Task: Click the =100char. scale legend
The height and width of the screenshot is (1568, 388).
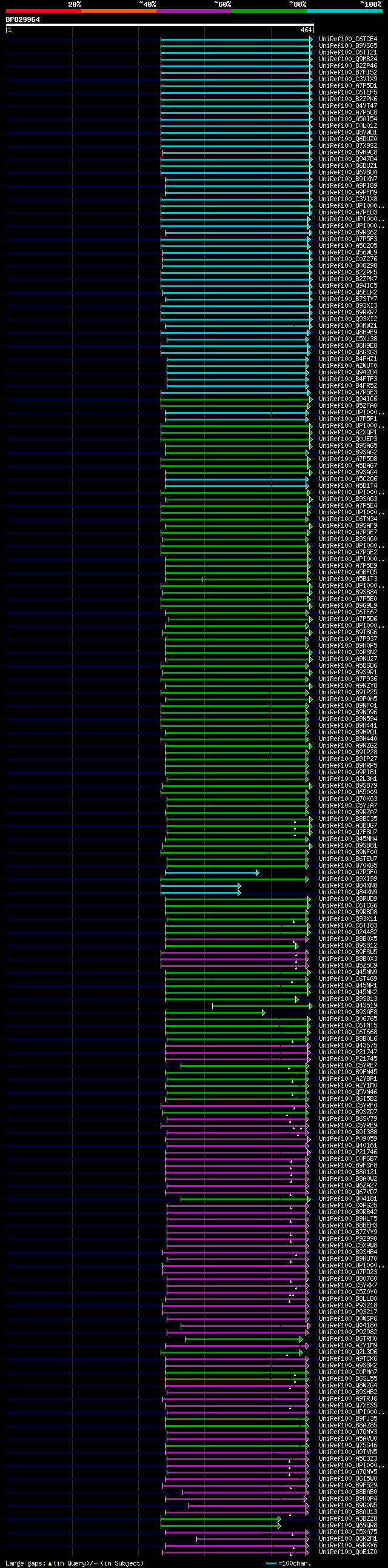Action: coord(289,1563)
